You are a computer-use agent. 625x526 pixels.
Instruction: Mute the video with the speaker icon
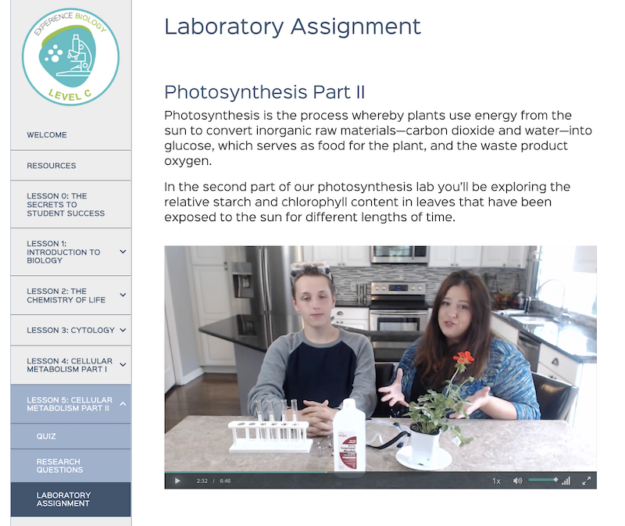click(518, 481)
